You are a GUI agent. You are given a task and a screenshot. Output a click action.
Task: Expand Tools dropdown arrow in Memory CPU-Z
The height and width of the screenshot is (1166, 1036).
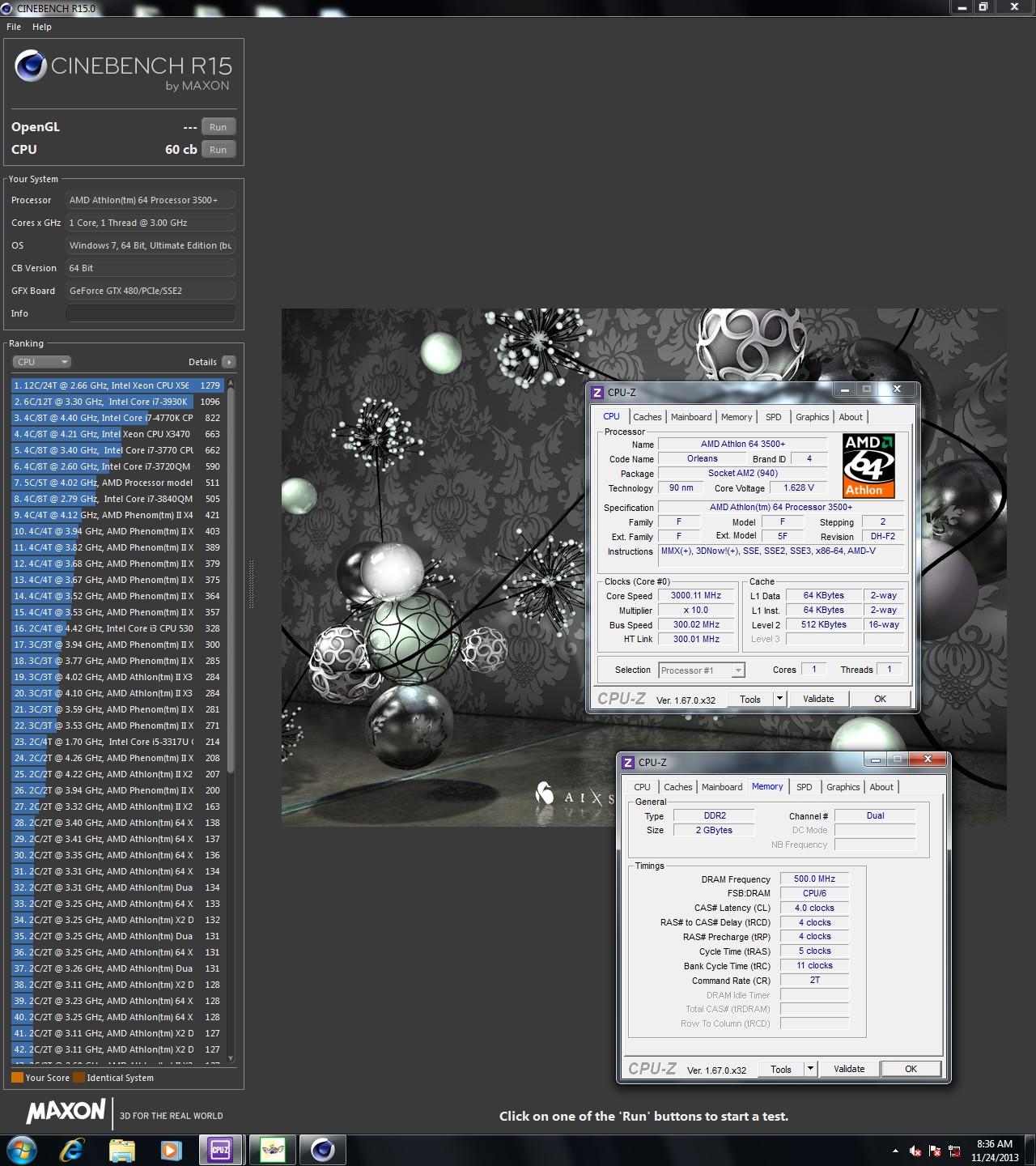810,1068
